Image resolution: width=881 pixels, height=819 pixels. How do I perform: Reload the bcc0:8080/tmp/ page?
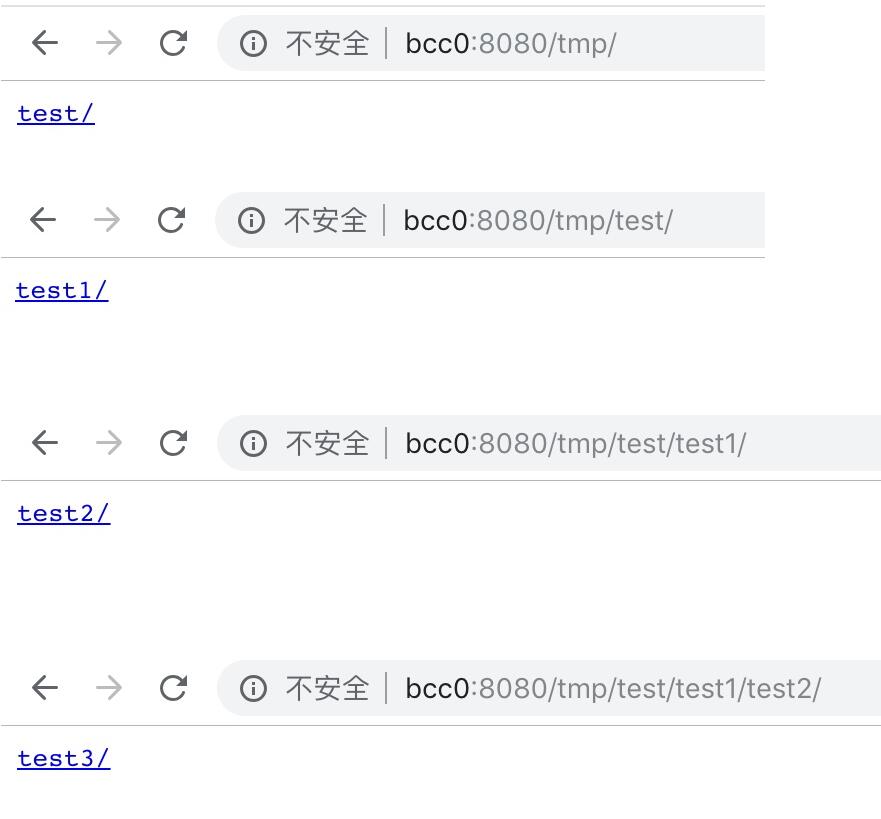[x=173, y=43]
